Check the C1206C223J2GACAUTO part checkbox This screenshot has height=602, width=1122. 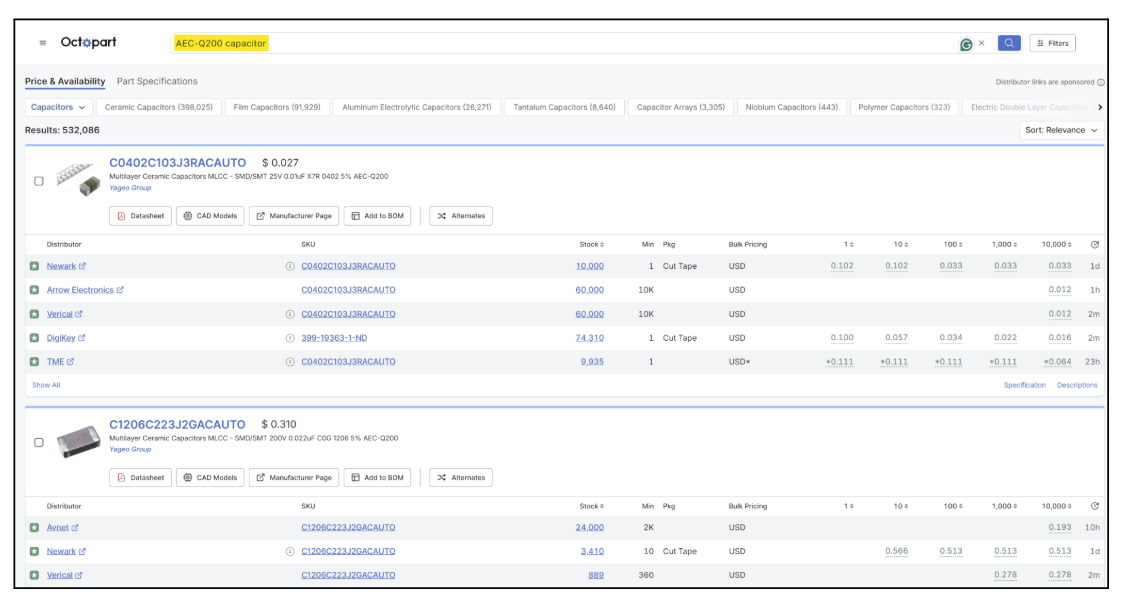39,442
